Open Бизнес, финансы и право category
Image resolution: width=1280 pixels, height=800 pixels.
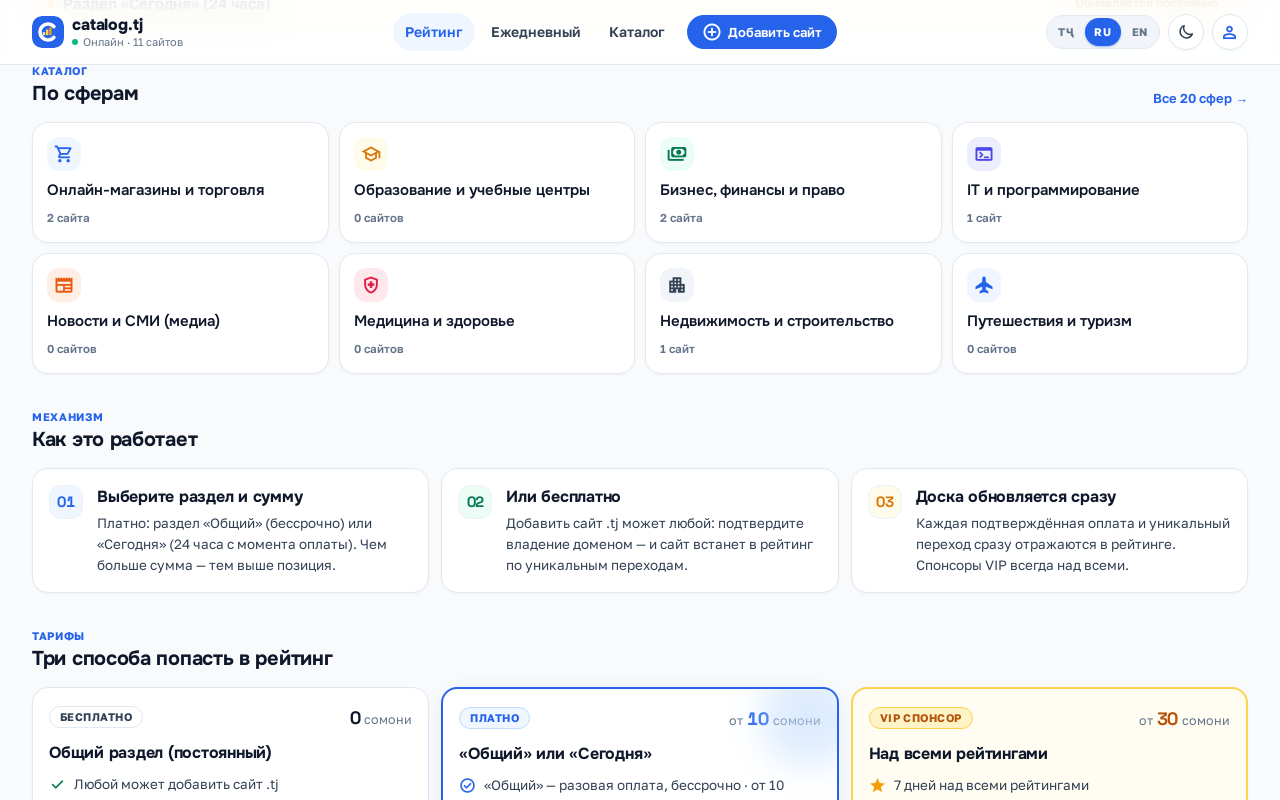[793, 183]
